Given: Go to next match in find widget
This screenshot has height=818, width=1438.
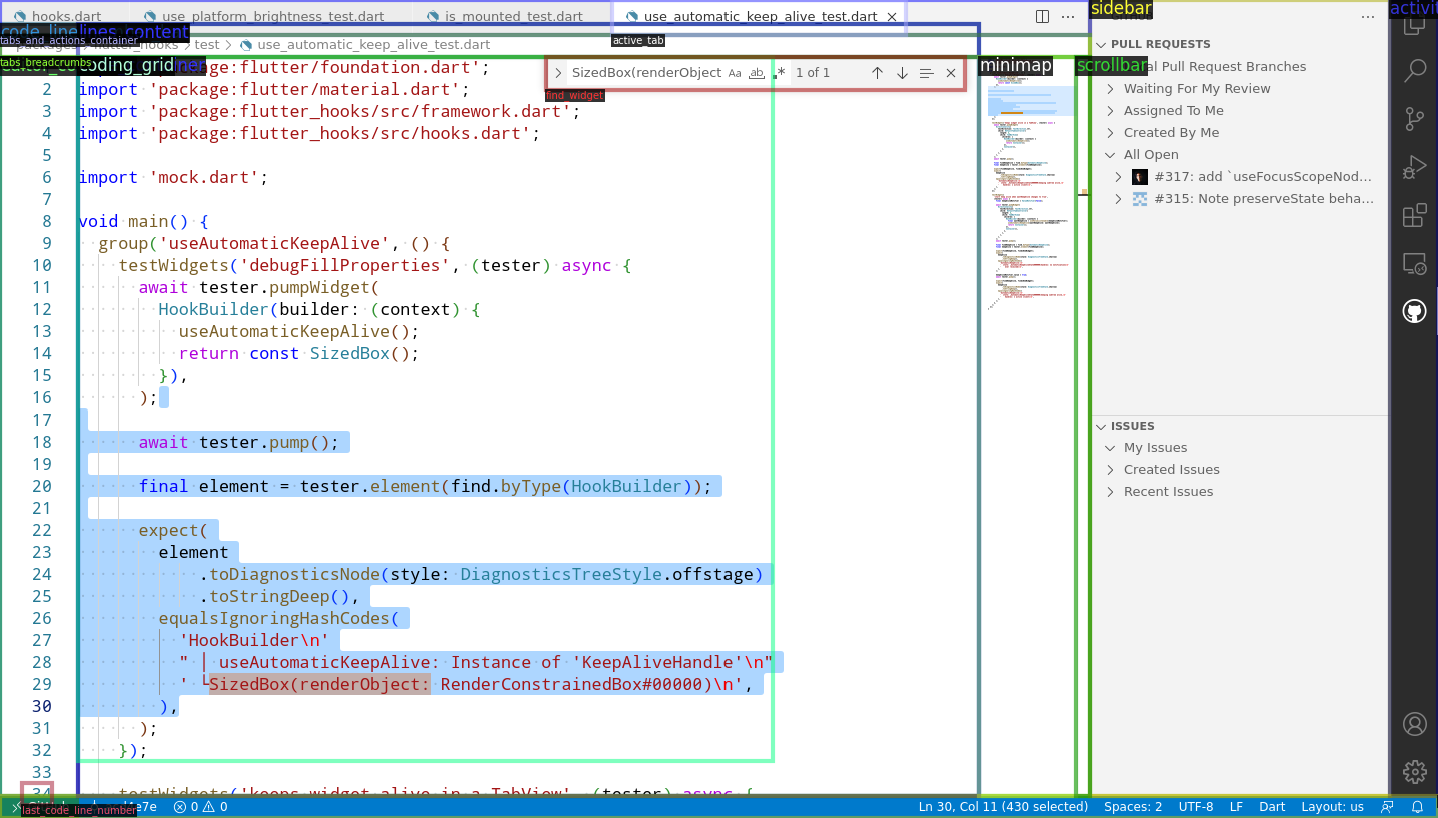Looking at the screenshot, I should coord(902,73).
